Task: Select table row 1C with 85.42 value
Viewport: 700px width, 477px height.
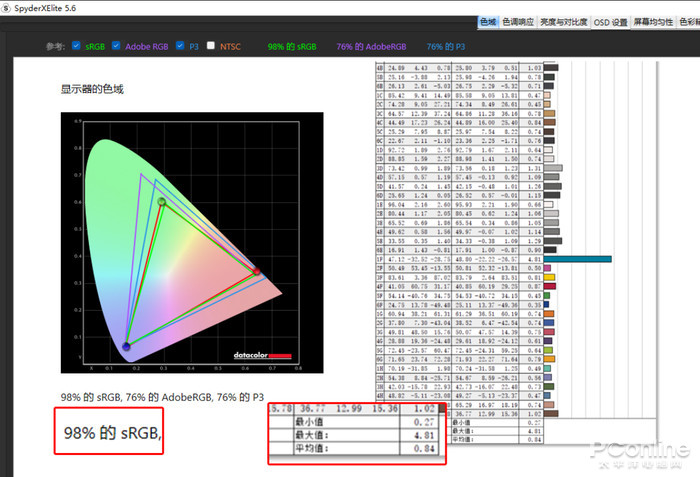Action: coord(459,95)
